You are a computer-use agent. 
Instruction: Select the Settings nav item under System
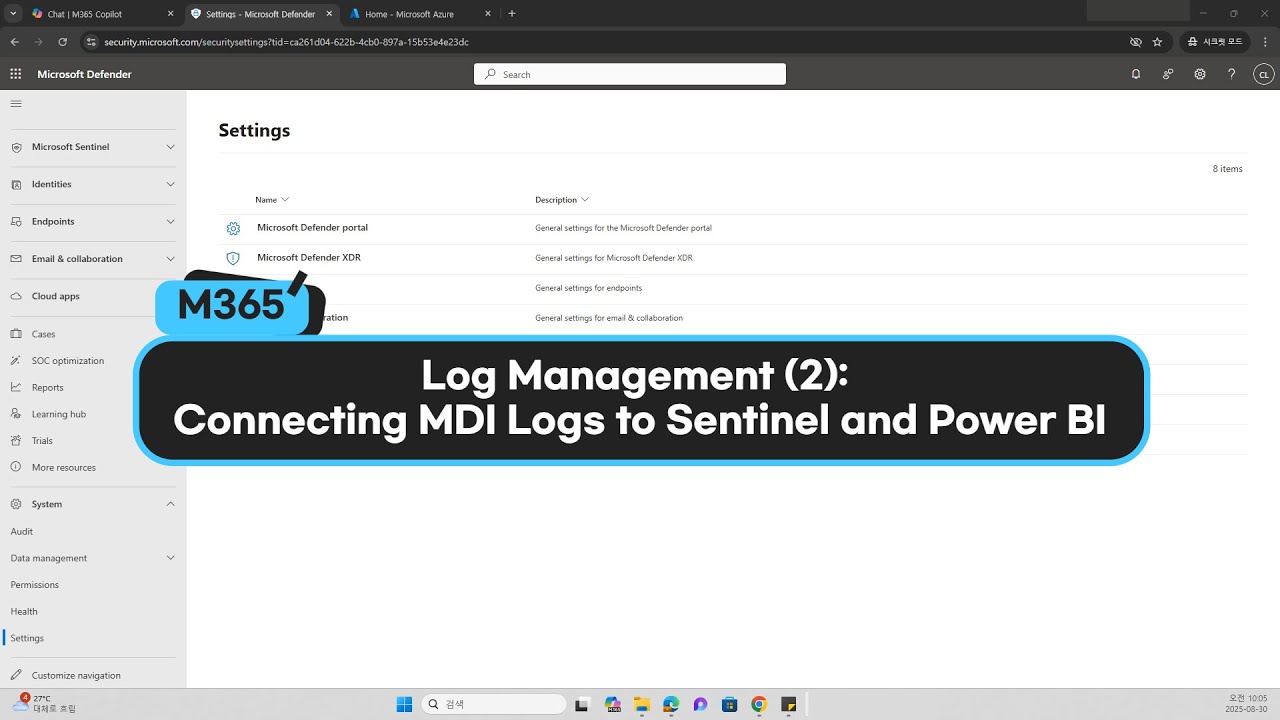point(27,638)
